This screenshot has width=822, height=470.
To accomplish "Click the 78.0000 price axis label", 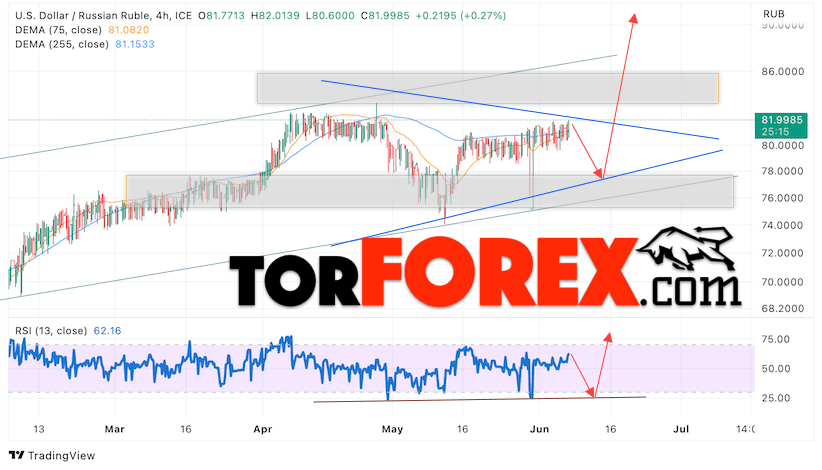I will [783, 171].
